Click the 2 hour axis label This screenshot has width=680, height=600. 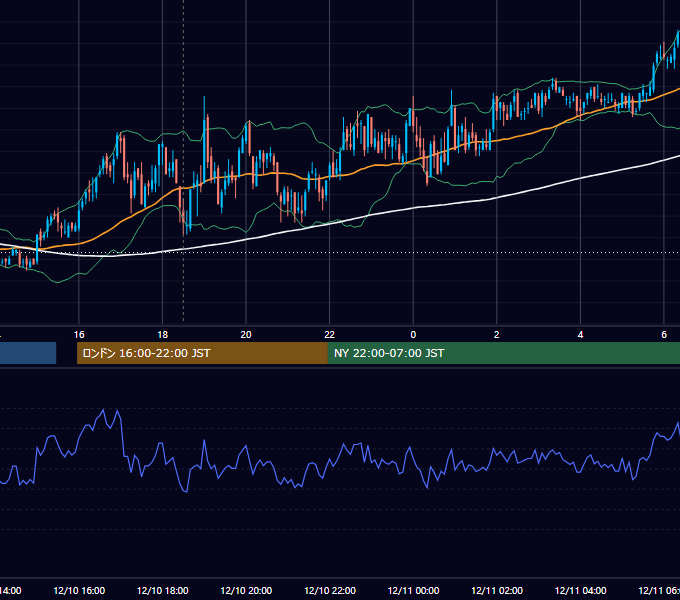[497, 335]
